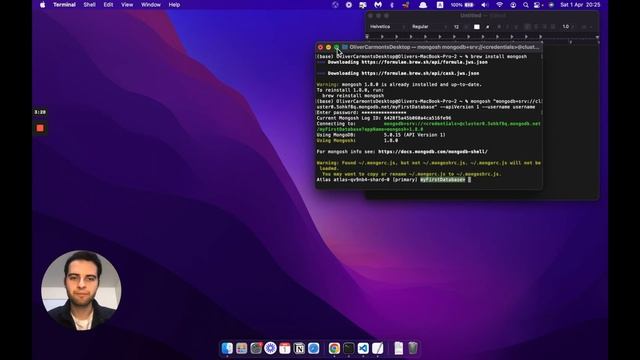Viewport: 640px width, 360px height.
Task: Open the Shell menu
Action: [x=89, y=5]
